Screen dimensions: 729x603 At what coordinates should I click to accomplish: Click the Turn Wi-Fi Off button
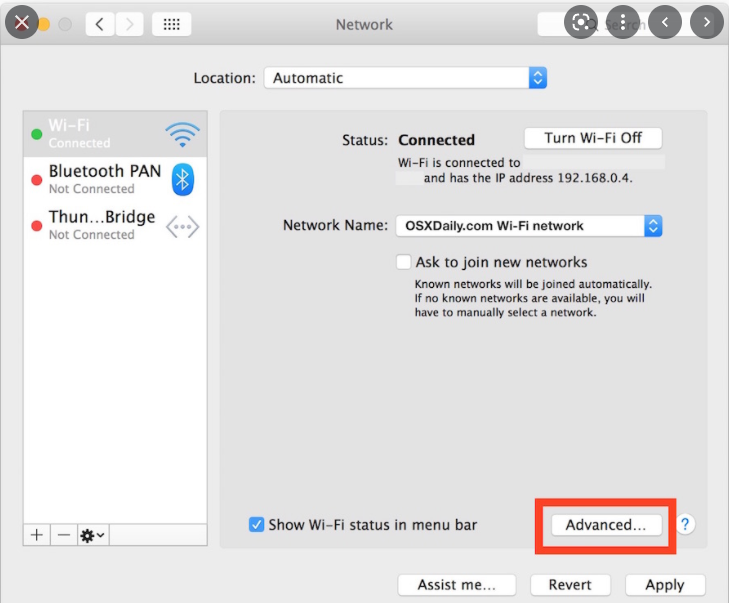[592, 138]
